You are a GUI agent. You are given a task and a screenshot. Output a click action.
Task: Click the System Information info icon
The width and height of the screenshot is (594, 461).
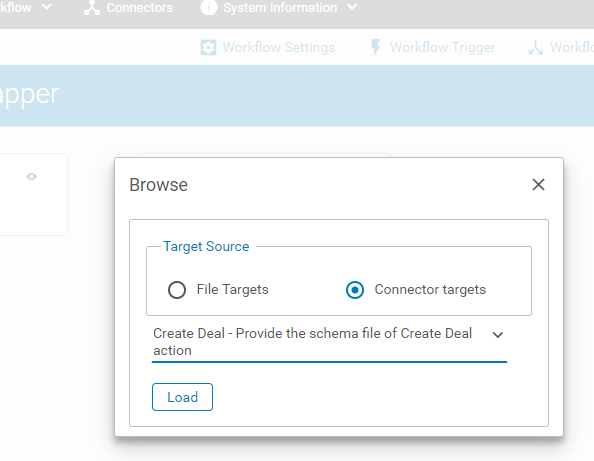point(209,7)
